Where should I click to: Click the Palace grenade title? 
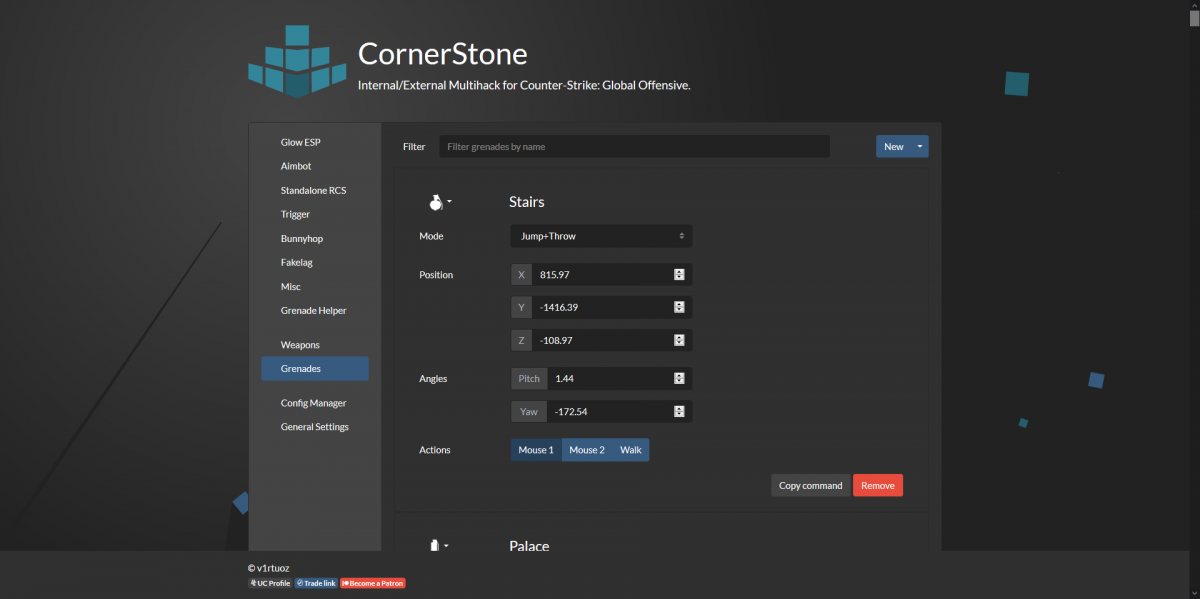coord(529,546)
